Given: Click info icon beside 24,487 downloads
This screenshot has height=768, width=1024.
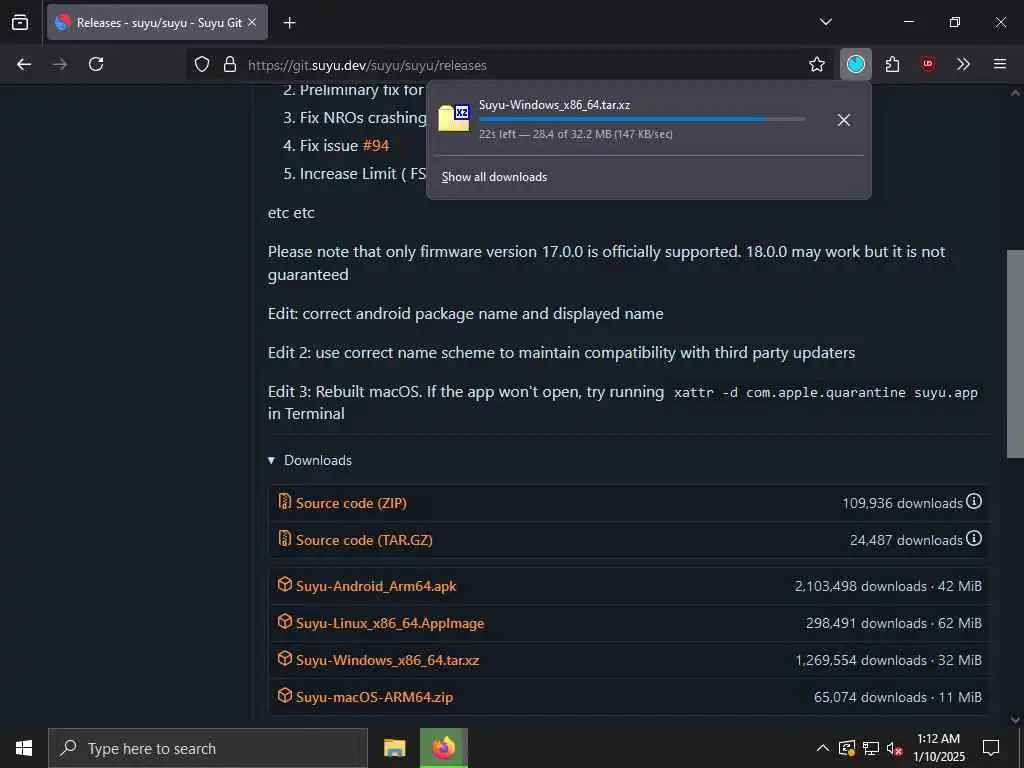Looking at the screenshot, I should (x=974, y=538).
